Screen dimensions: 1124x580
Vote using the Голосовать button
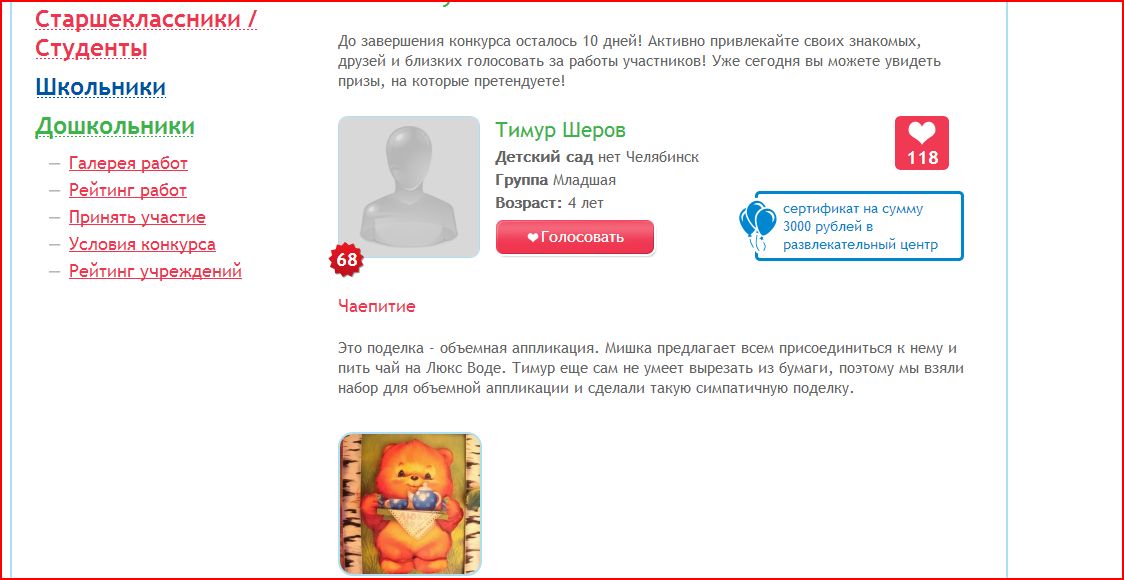575,237
